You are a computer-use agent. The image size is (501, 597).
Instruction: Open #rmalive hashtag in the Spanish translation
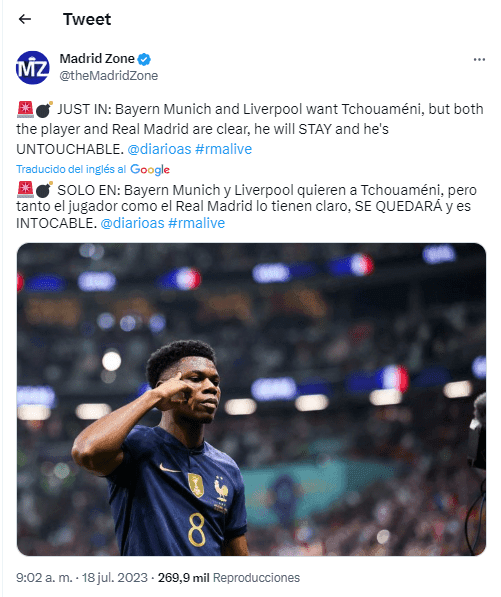tap(196, 223)
